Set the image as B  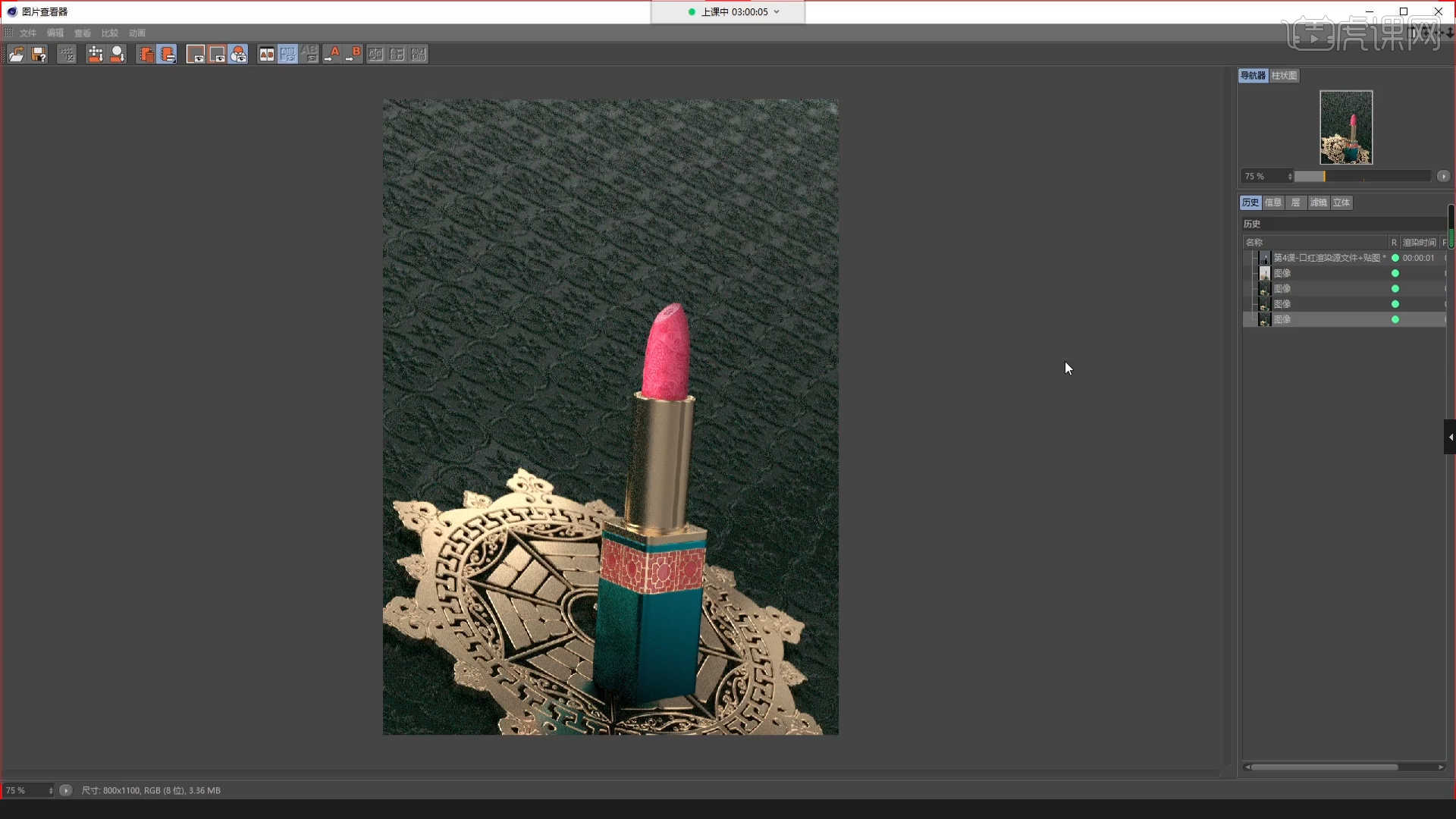click(354, 54)
